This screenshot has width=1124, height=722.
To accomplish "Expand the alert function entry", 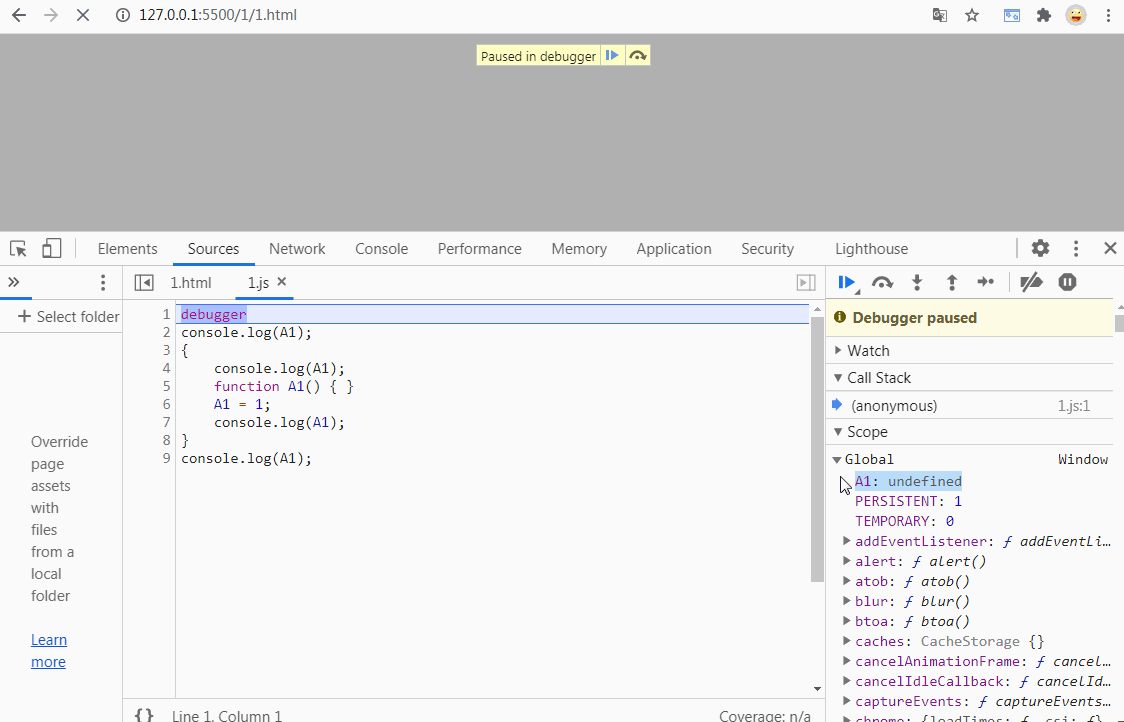I will [x=847, y=561].
